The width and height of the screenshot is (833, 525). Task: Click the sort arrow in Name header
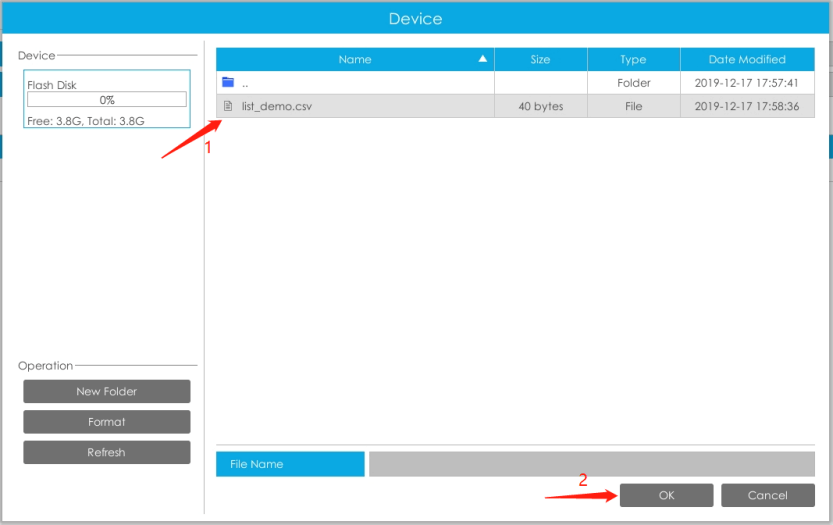pos(483,60)
